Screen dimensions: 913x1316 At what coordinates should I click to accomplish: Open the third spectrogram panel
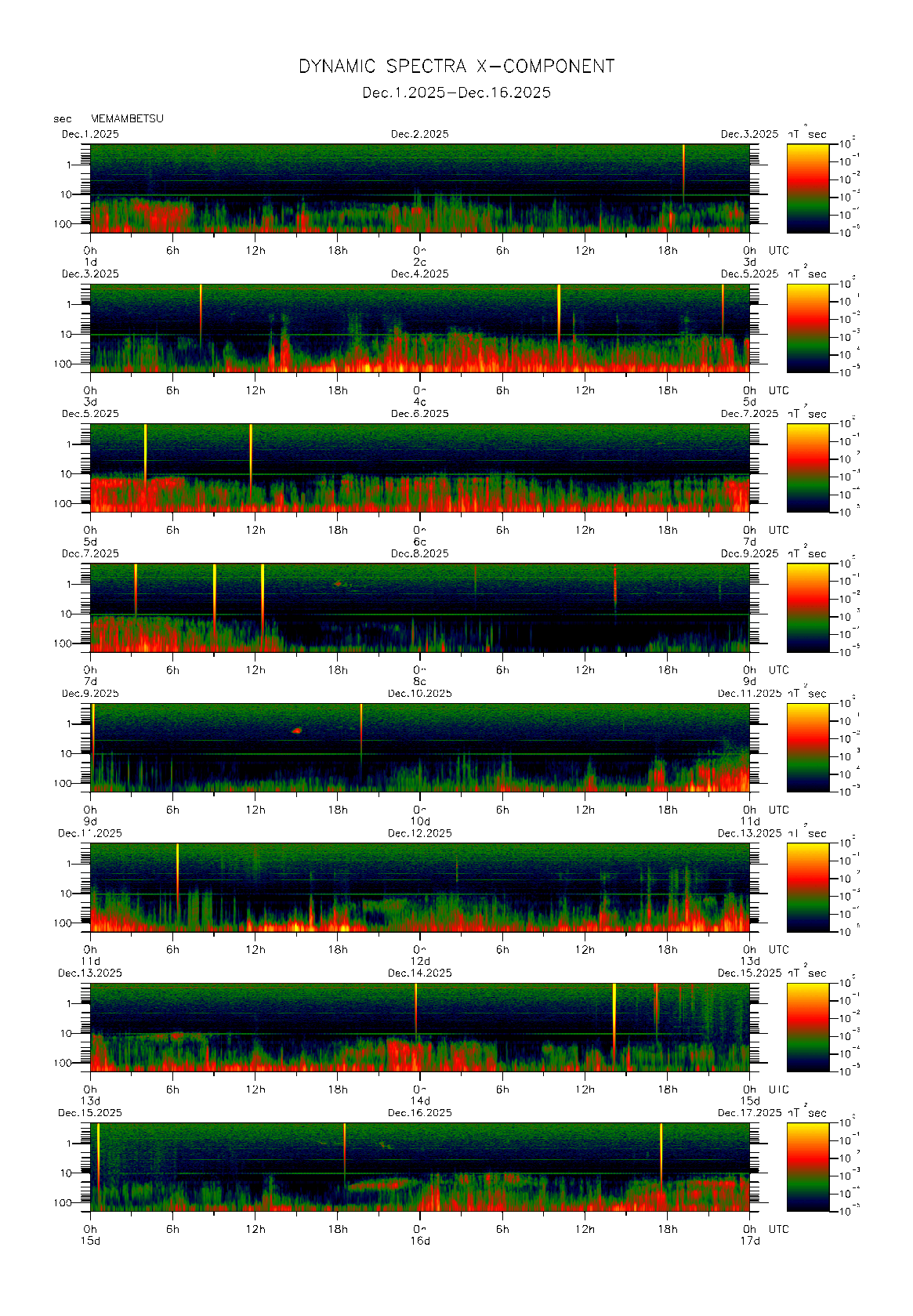click(419, 468)
